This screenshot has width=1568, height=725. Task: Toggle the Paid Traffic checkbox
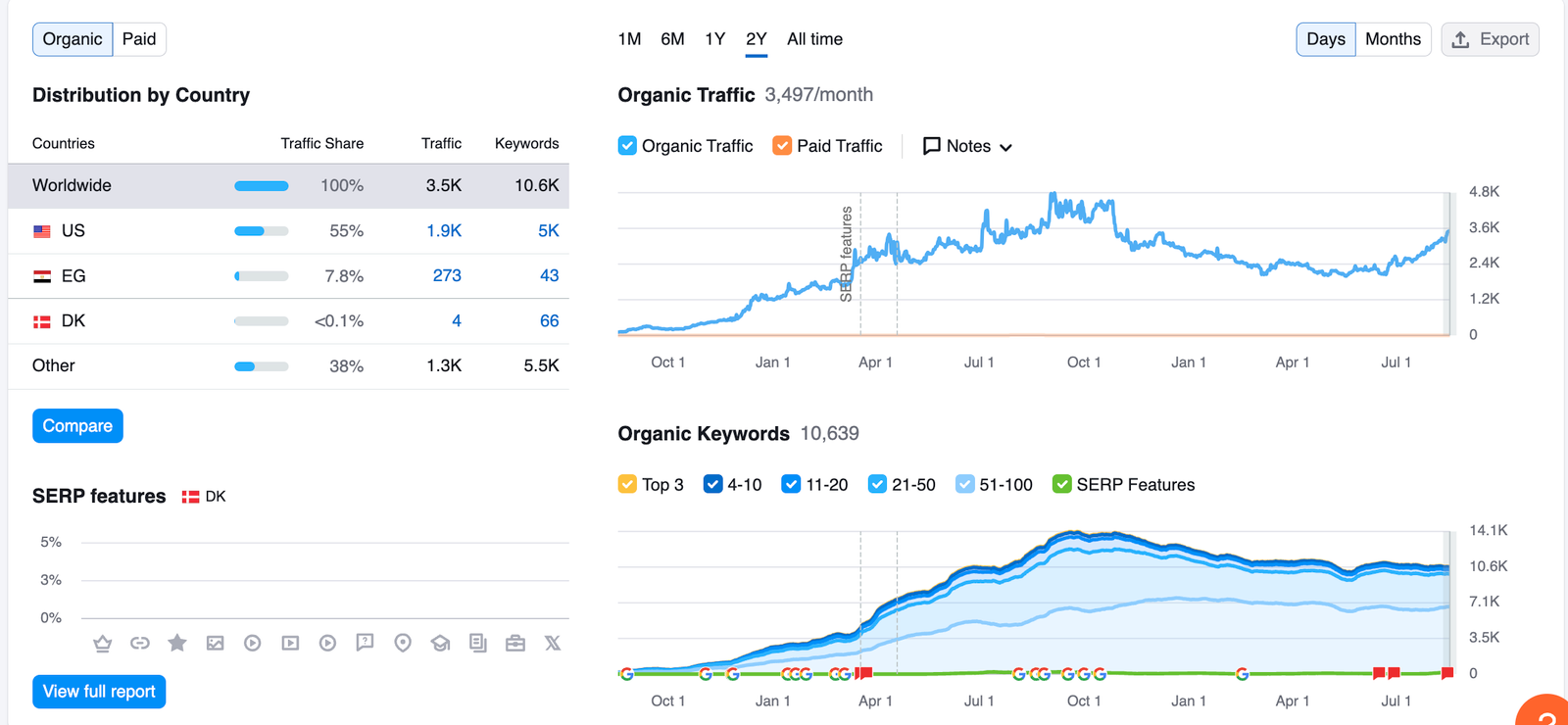[x=782, y=146]
